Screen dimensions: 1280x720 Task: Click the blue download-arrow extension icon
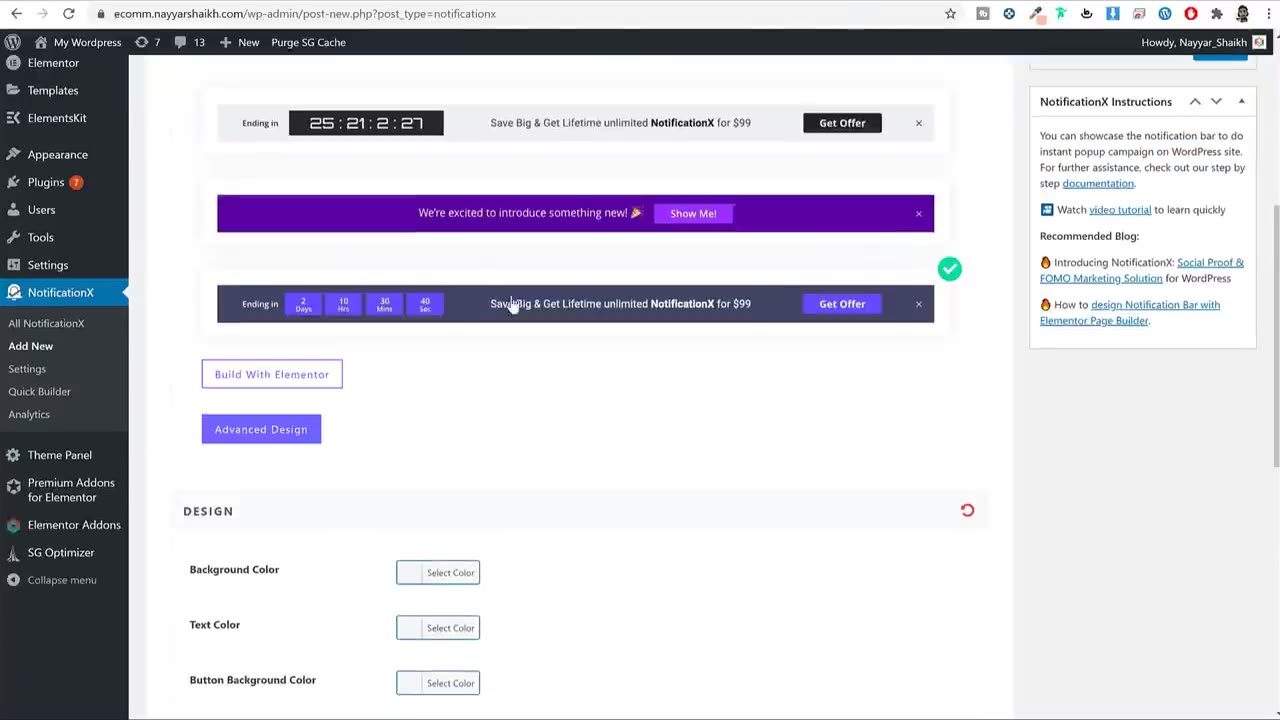pos(1112,14)
